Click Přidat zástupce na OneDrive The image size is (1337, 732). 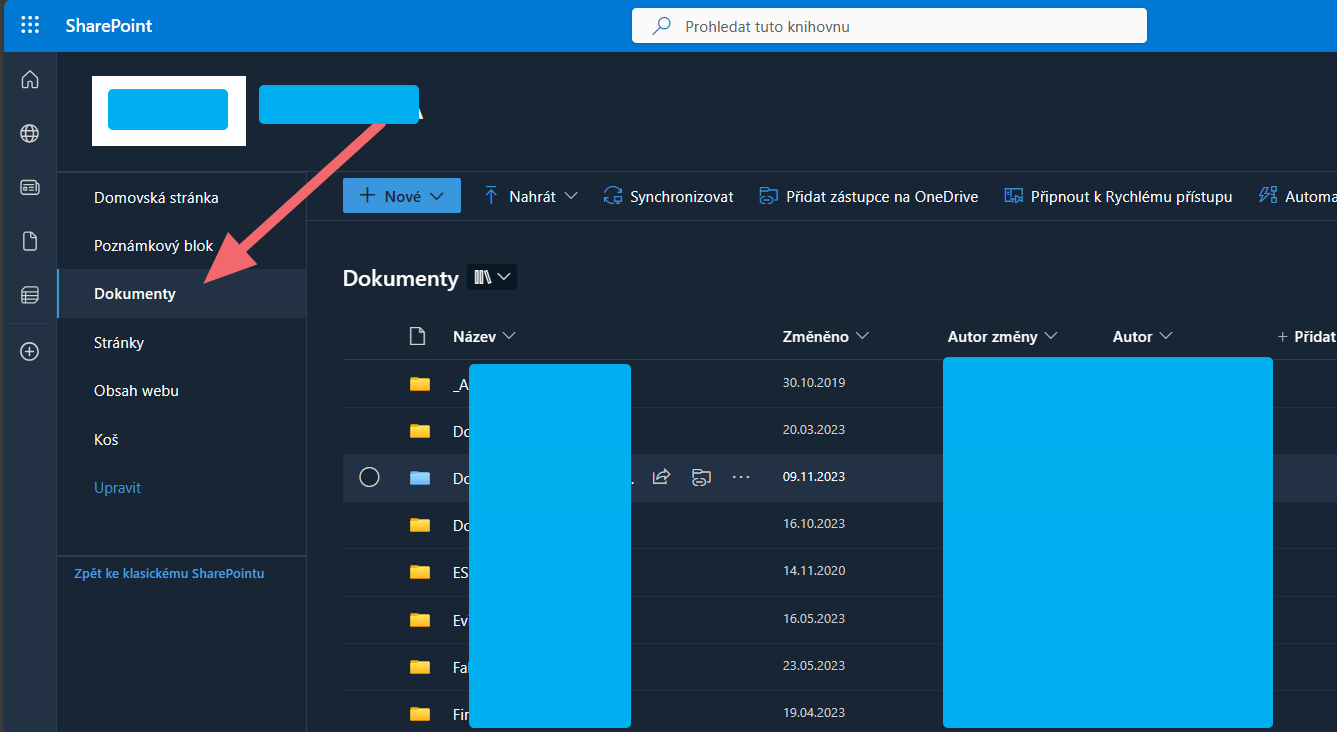(x=868, y=196)
